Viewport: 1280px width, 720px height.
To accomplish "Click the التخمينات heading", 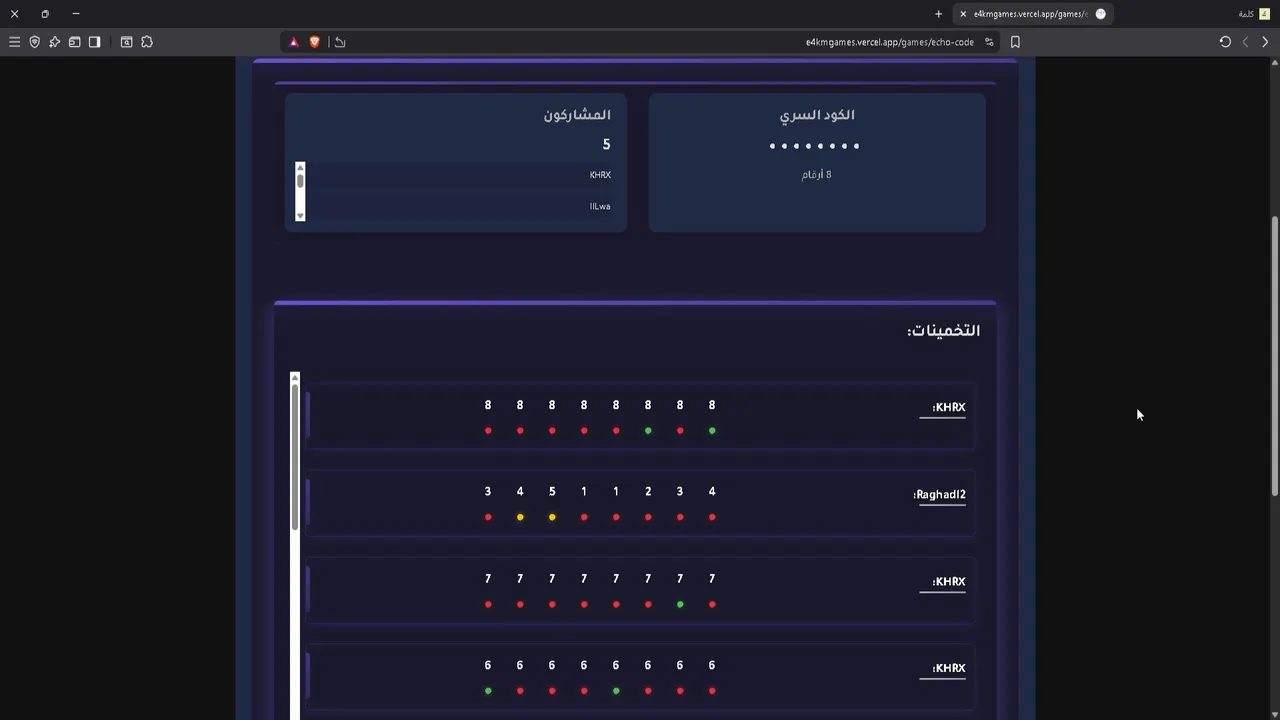I will pyautogui.click(x=943, y=330).
